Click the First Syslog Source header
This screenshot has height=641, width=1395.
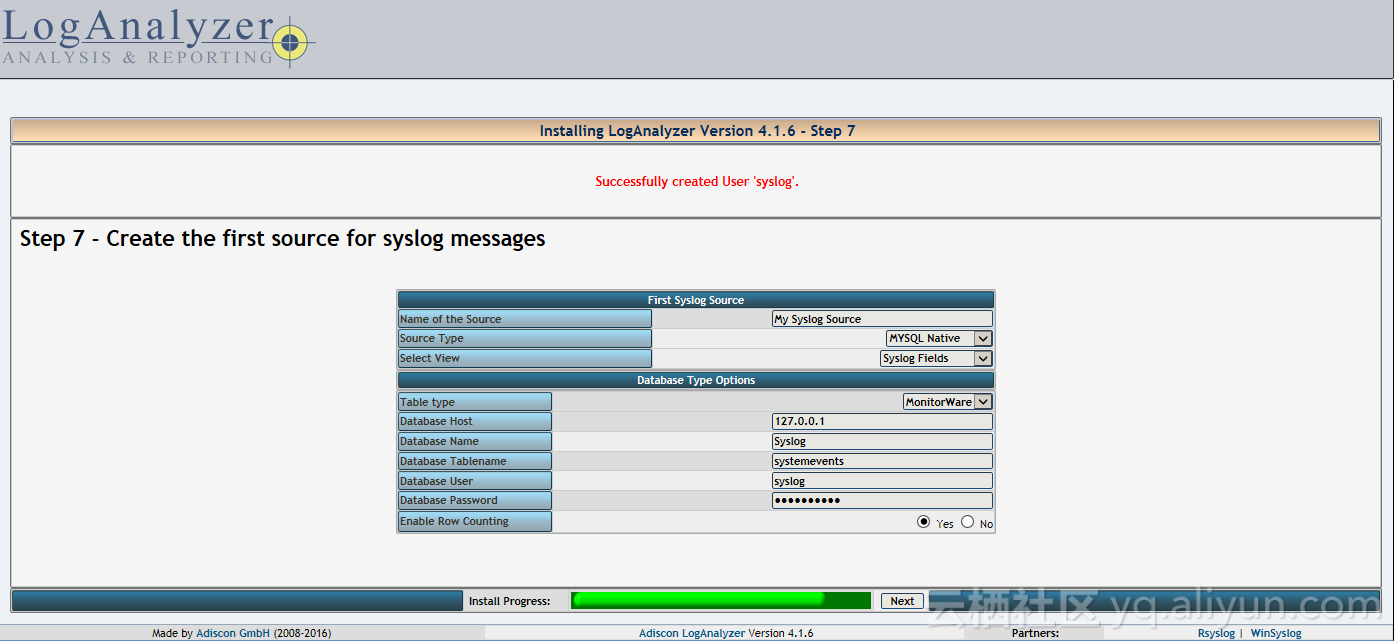coord(696,300)
